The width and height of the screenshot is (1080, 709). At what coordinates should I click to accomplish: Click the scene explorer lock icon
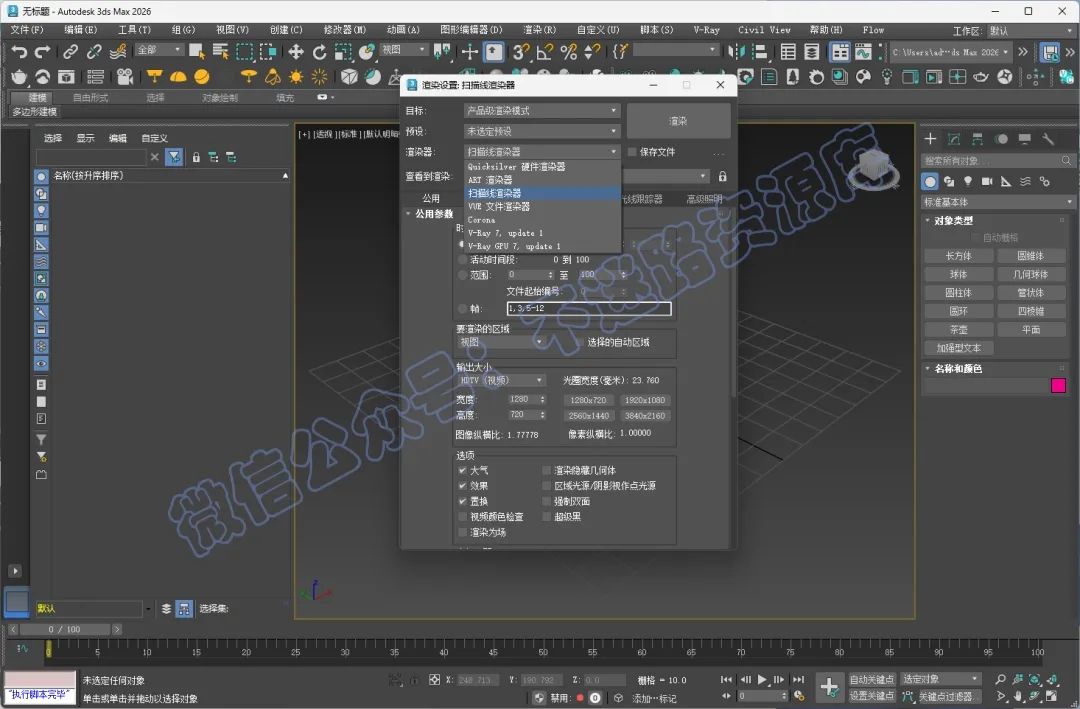pos(196,158)
